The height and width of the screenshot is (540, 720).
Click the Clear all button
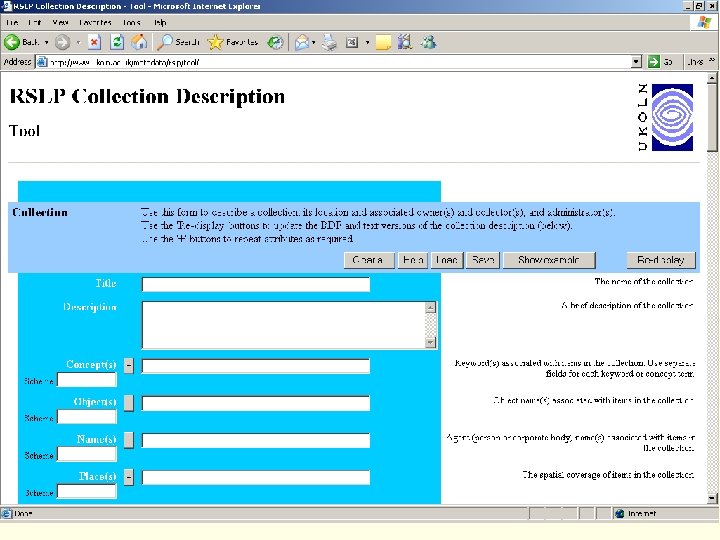click(x=369, y=260)
